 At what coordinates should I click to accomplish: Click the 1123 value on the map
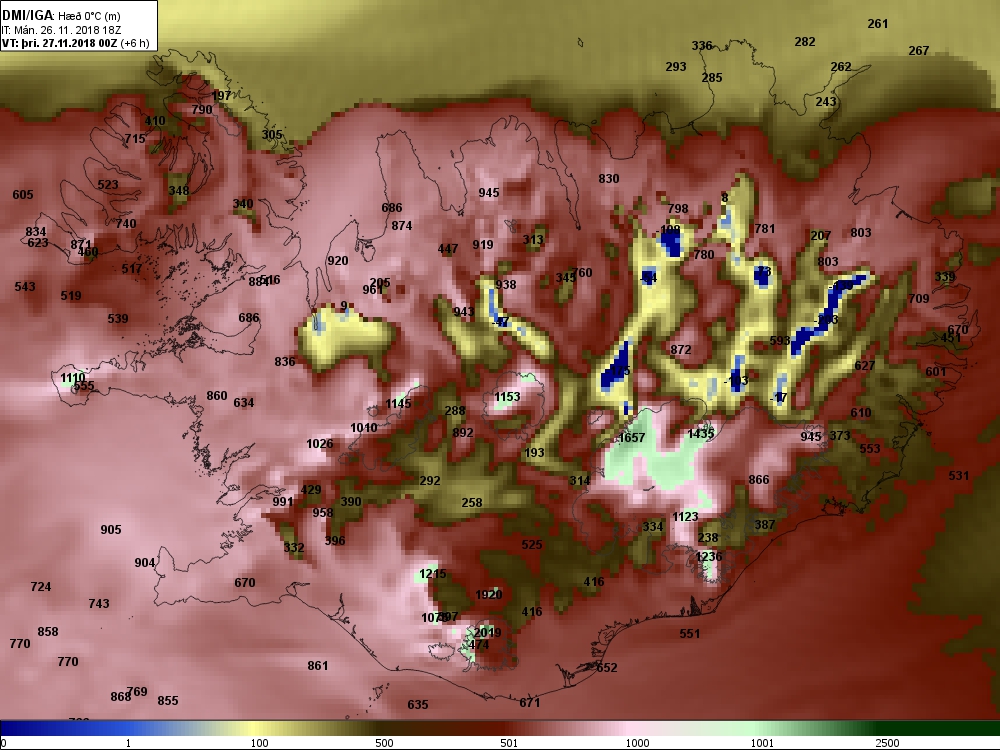pyautogui.click(x=685, y=517)
